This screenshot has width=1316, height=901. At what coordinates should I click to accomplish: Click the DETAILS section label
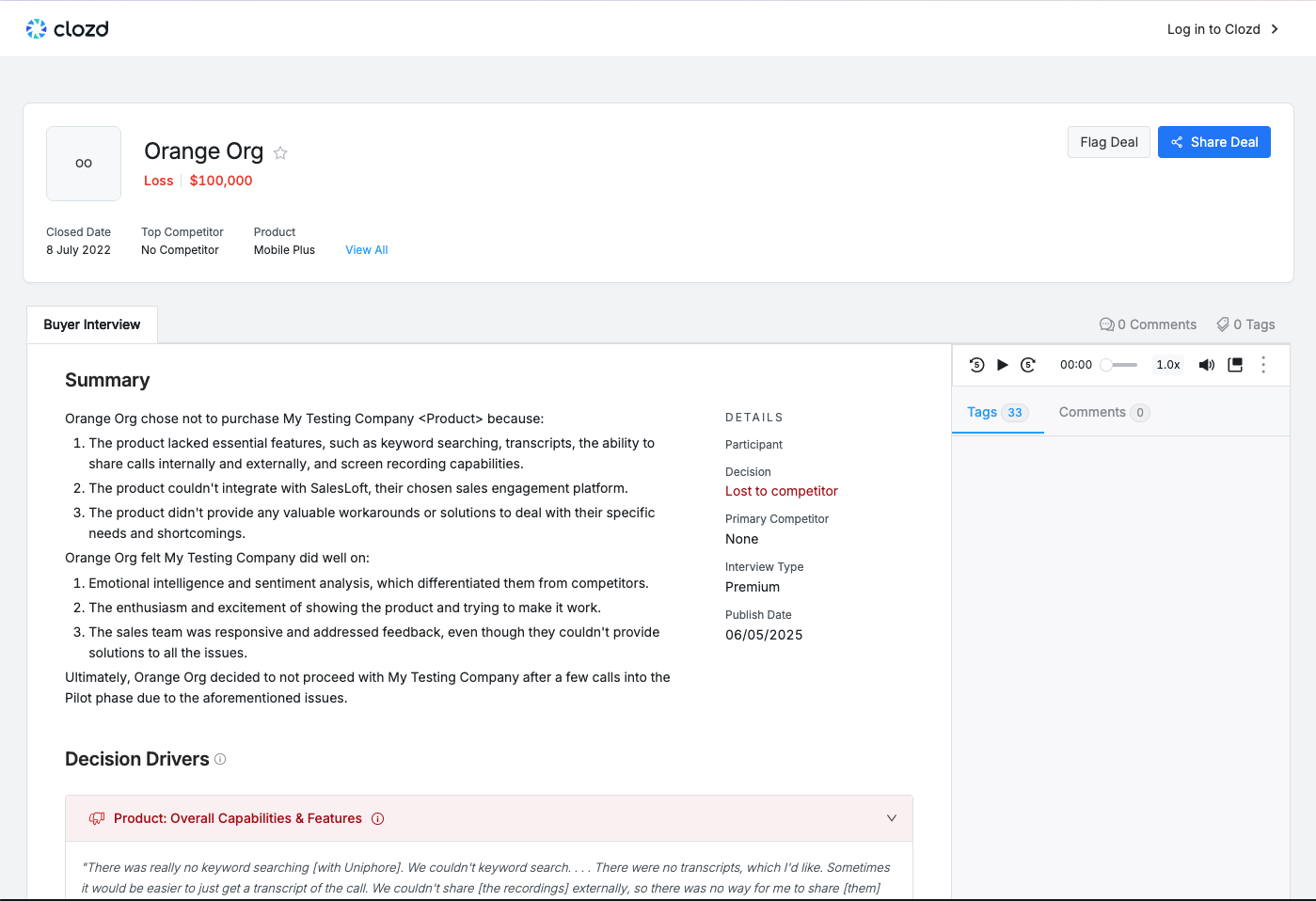pos(754,418)
